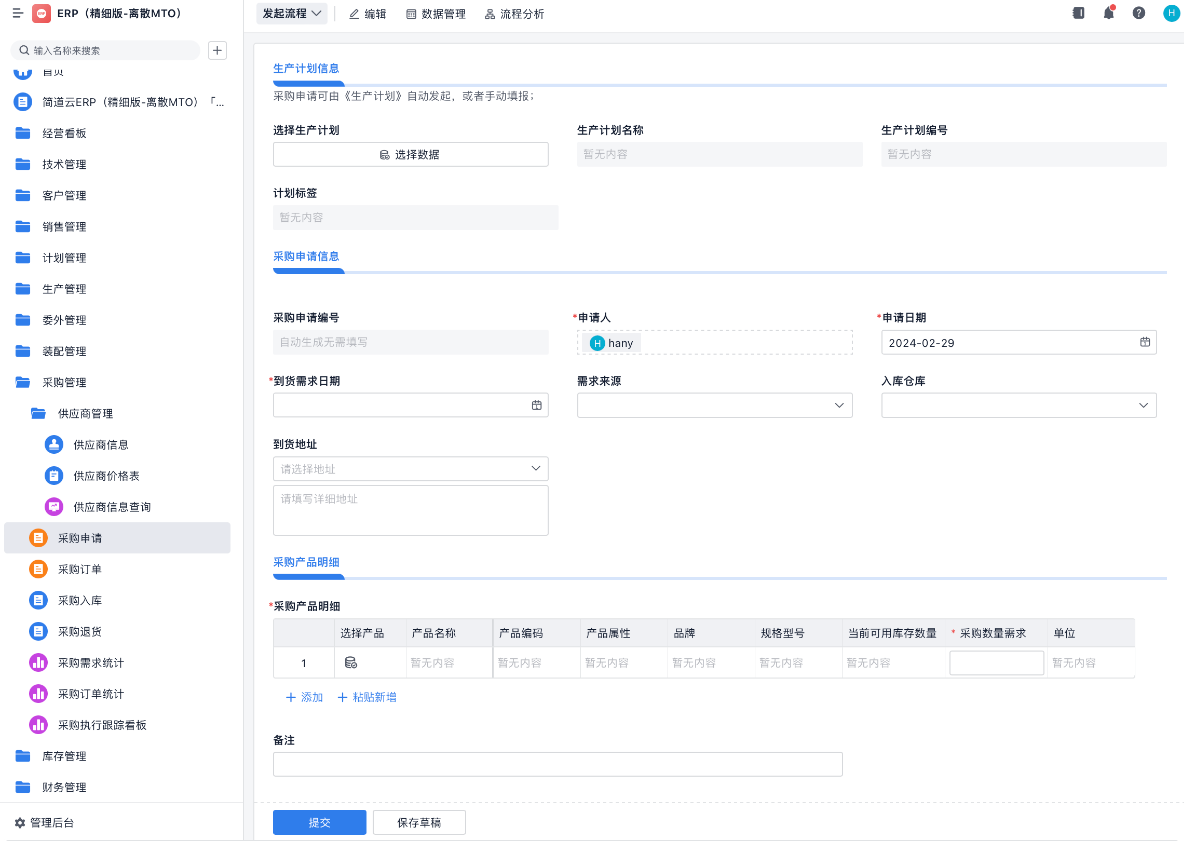This screenshot has height=843, width=1184.
Task: Click the 选择数据 button
Action: (x=411, y=154)
